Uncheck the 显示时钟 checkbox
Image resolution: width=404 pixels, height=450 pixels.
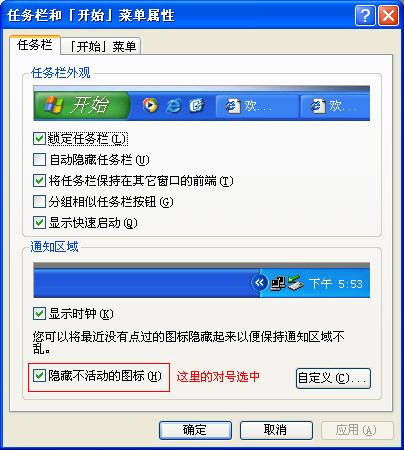coord(39,313)
